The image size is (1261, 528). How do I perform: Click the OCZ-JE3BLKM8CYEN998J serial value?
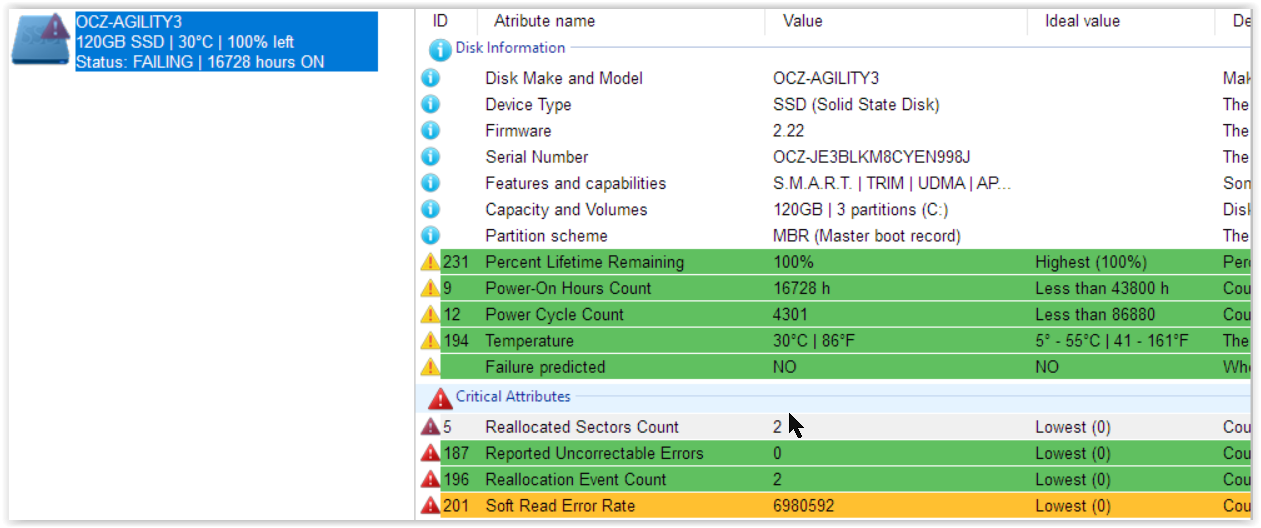(x=872, y=157)
